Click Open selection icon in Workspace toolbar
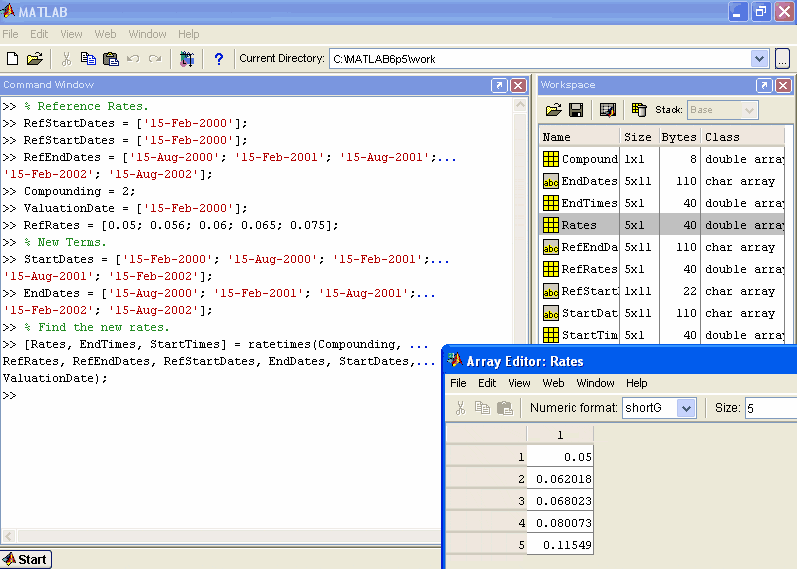The height and width of the screenshot is (569, 797). pyautogui.click(x=608, y=110)
